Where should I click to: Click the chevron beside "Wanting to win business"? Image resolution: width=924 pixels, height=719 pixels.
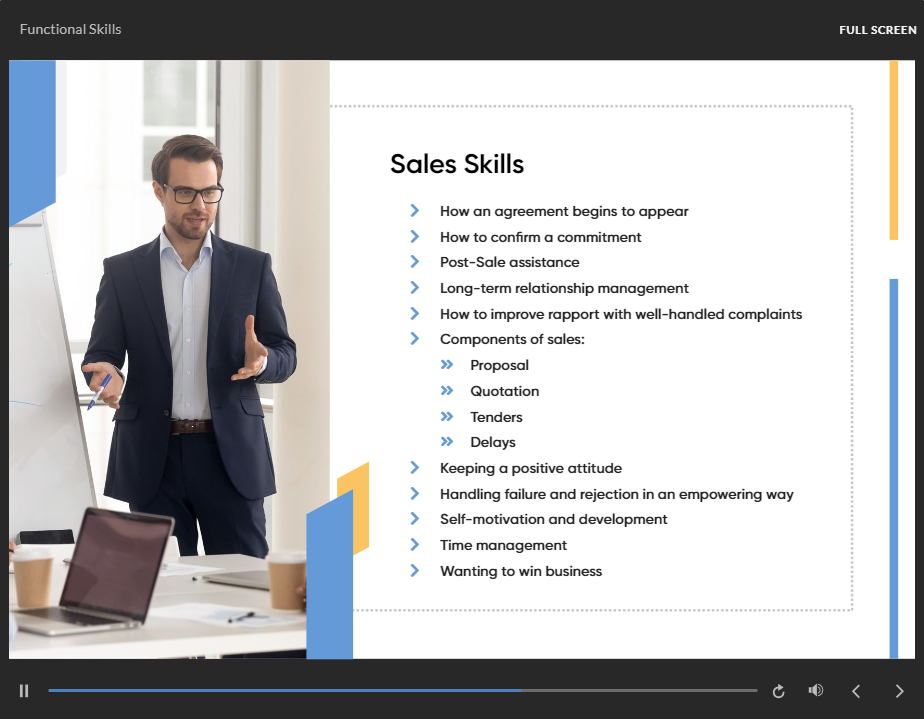click(x=416, y=571)
